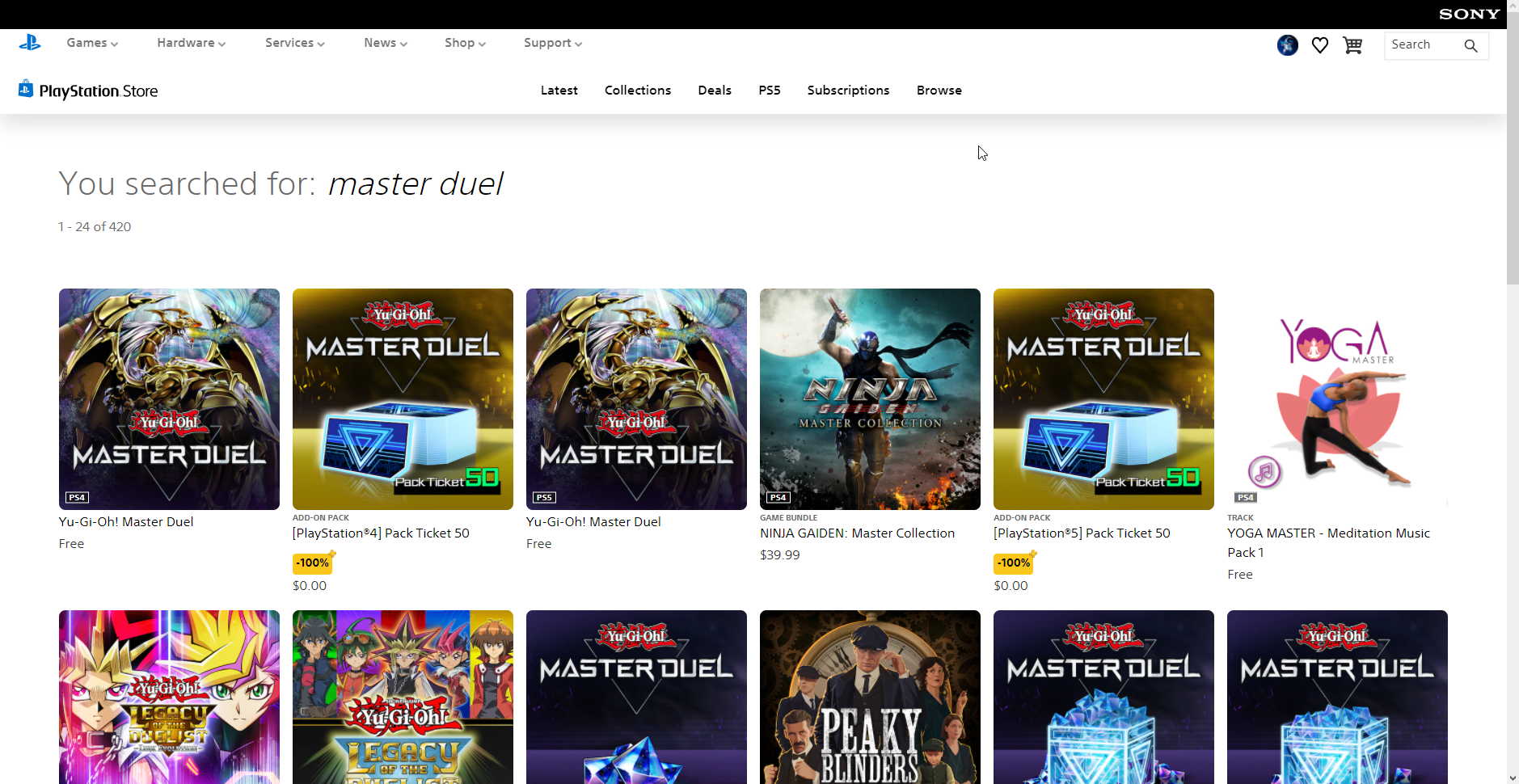Expand the Services dropdown menu
The image size is (1519, 784).
click(295, 43)
